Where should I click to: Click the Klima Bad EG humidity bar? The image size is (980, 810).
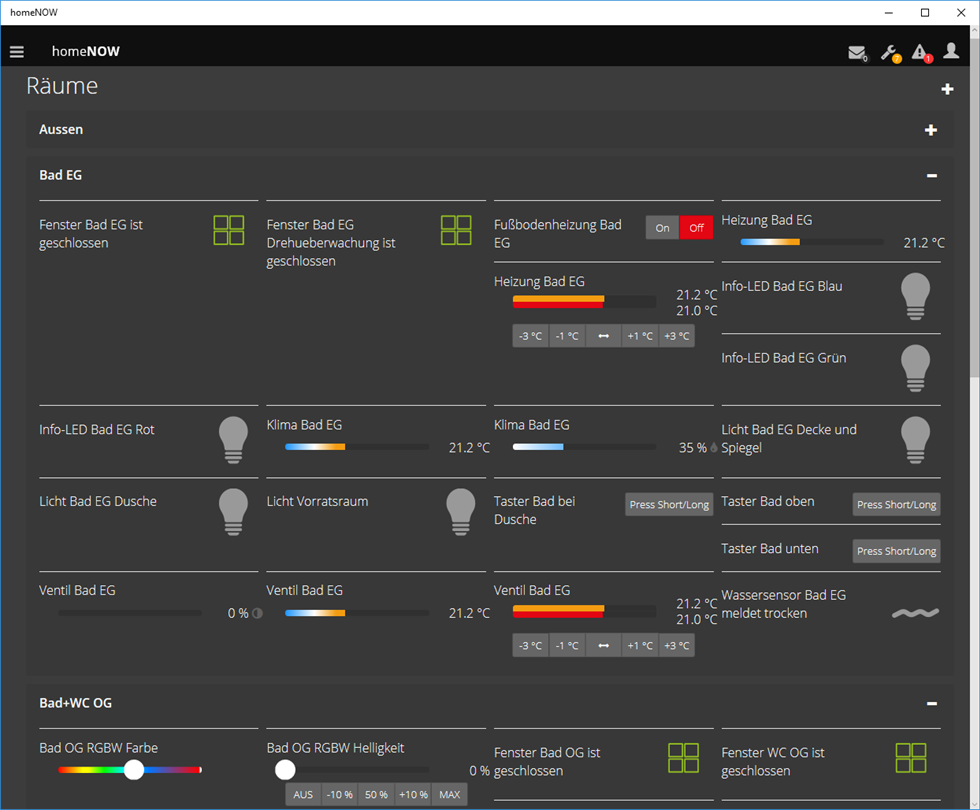click(x=584, y=447)
